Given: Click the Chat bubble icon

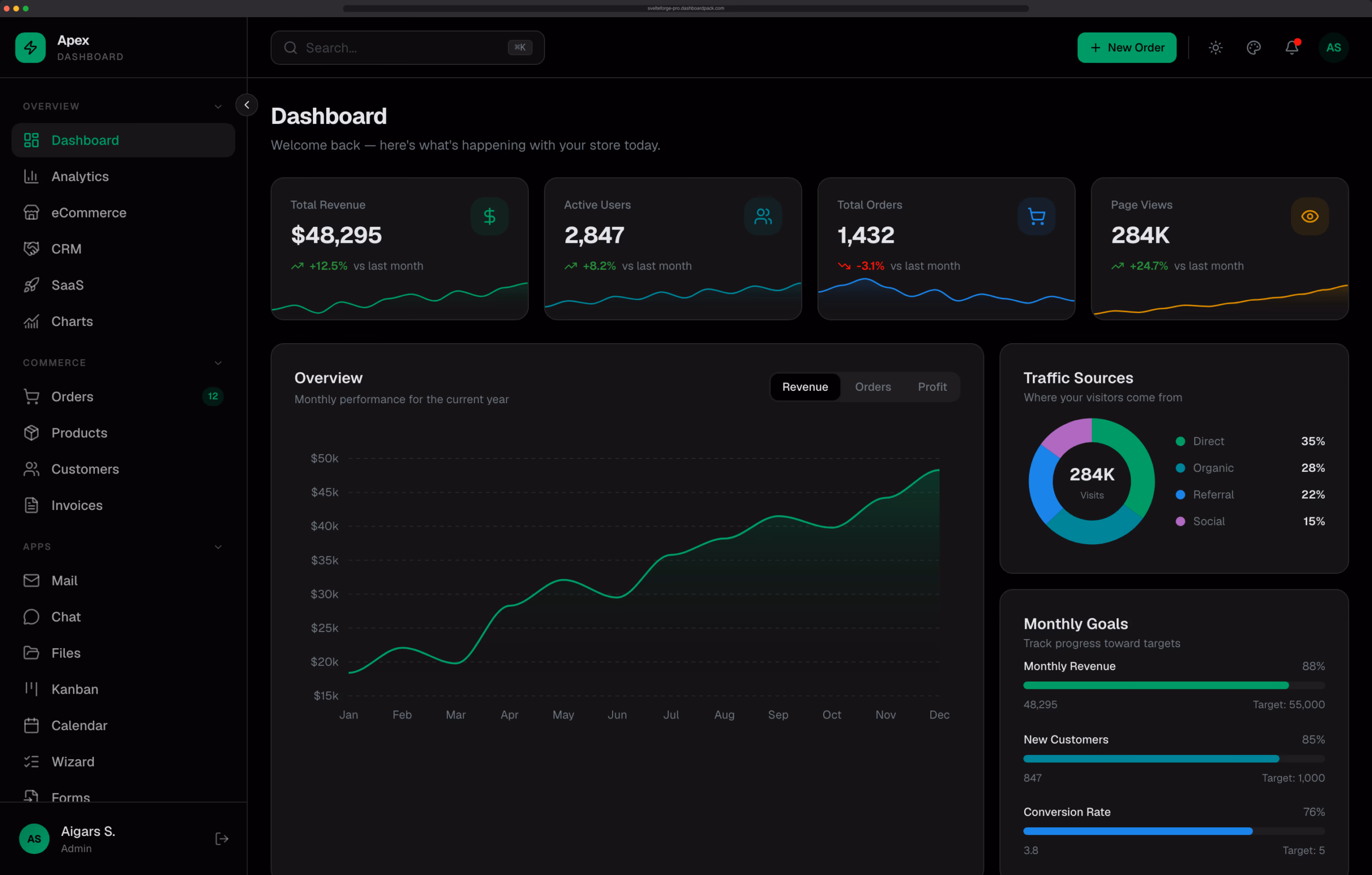Looking at the screenshot, I should 31,617.
